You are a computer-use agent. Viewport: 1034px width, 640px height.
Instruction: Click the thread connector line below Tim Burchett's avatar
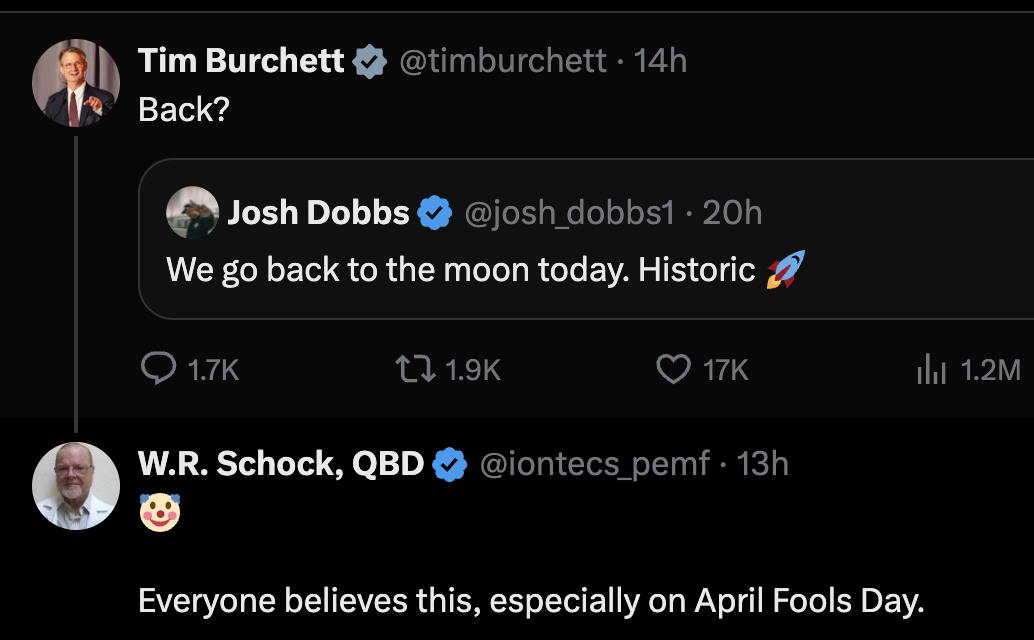pyautogui.click(x=75, y=280)
